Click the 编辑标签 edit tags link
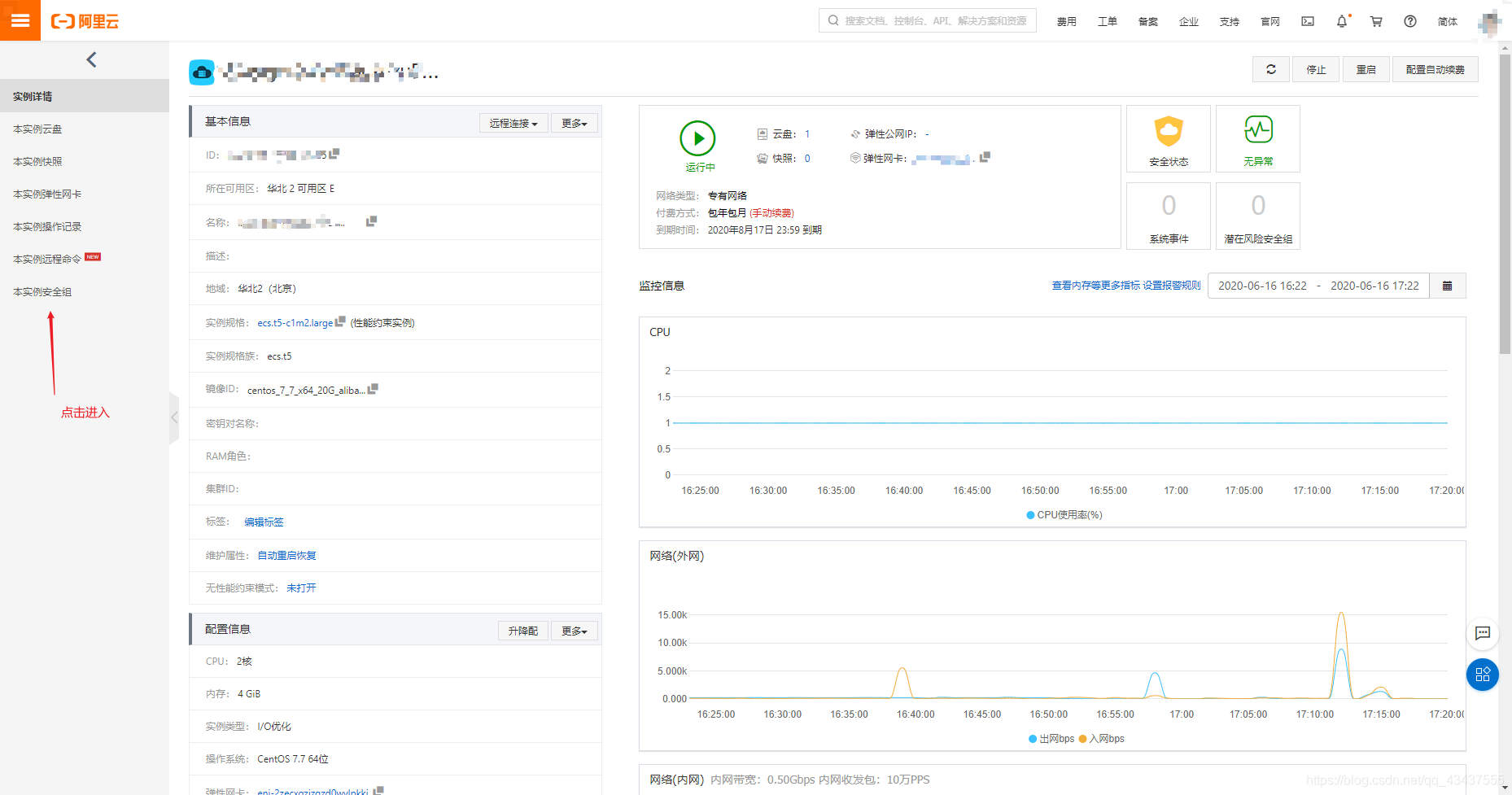 (x=264, y=522)
